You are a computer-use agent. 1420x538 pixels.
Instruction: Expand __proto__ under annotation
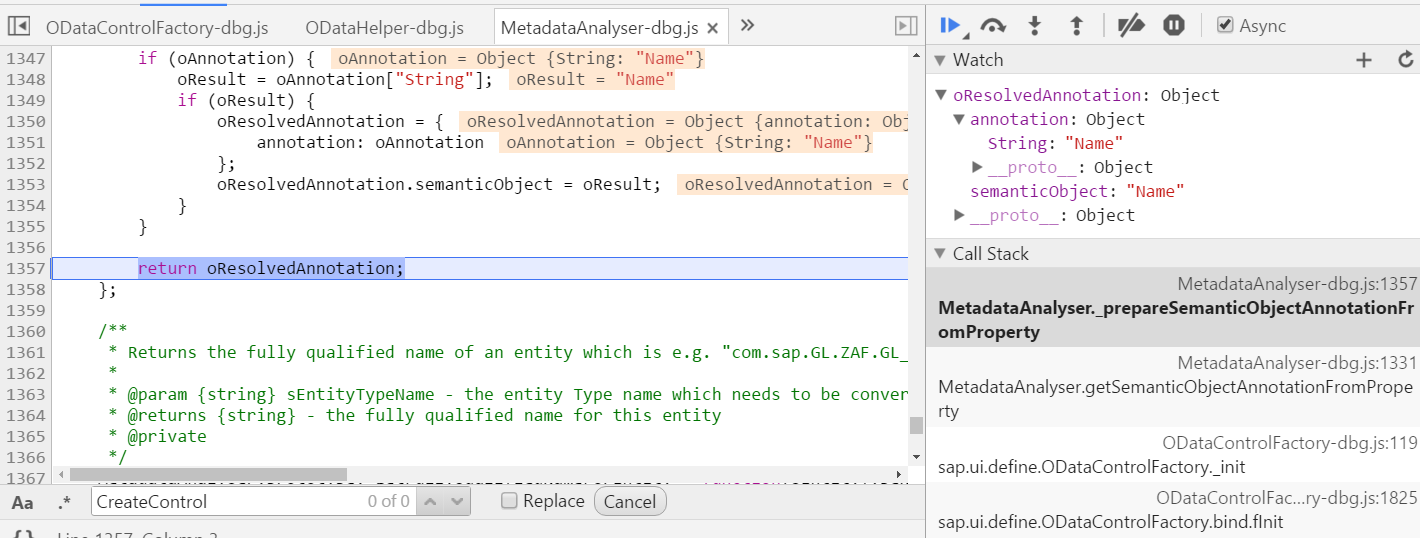tap(978, 167)
